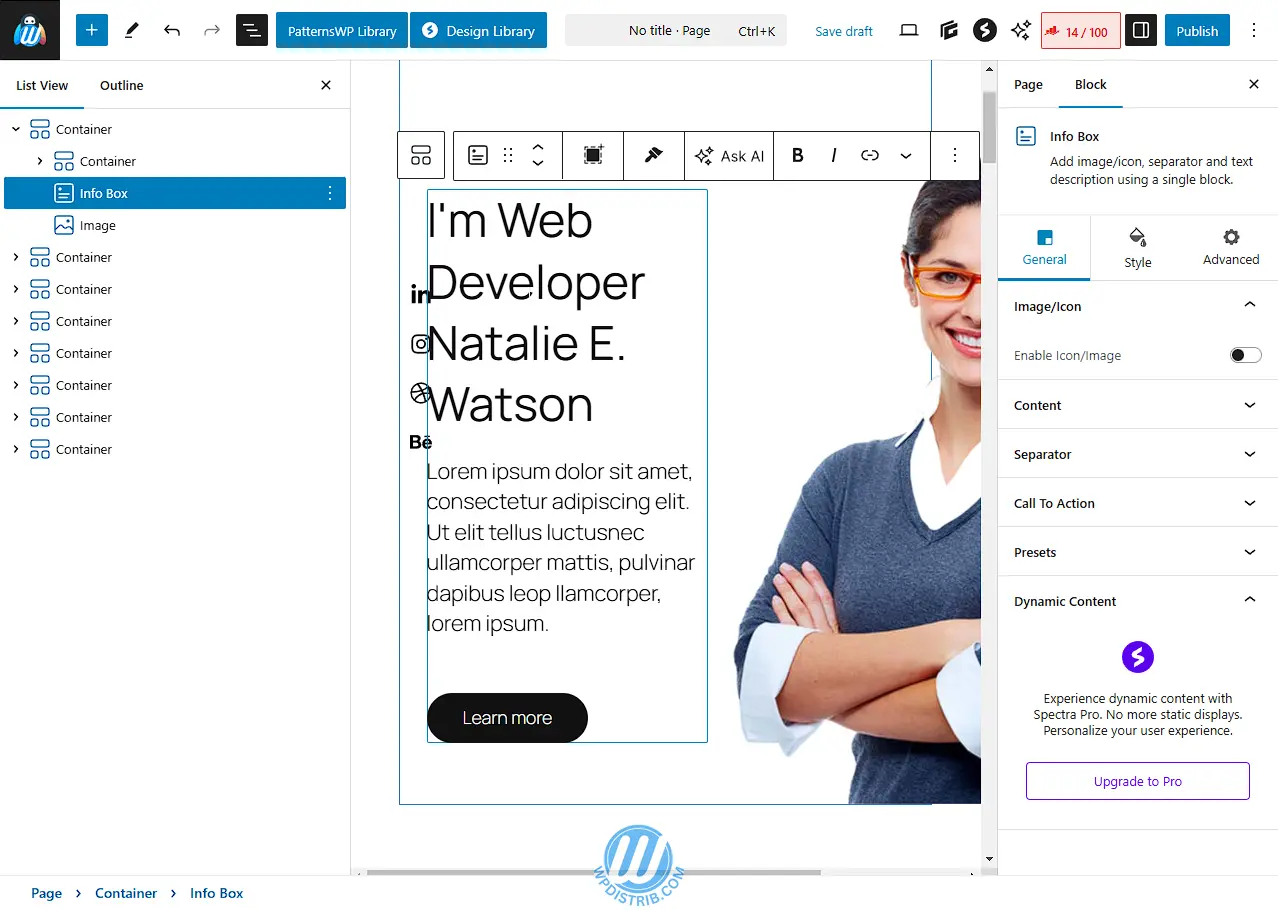Click the undo arrow
The image size is (1278, 910).
pos(172,30)
